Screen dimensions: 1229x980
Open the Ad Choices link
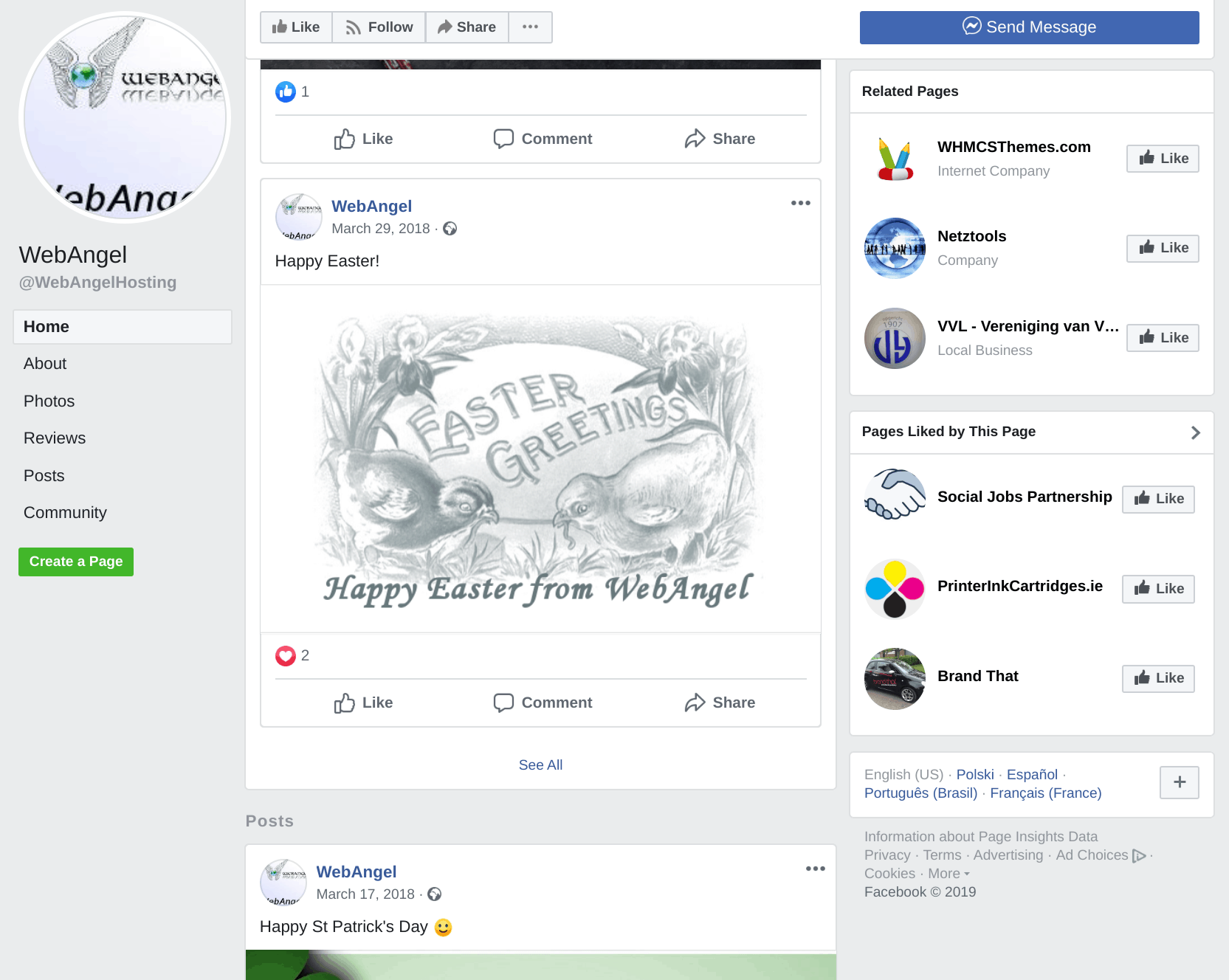coord(1101,855)
